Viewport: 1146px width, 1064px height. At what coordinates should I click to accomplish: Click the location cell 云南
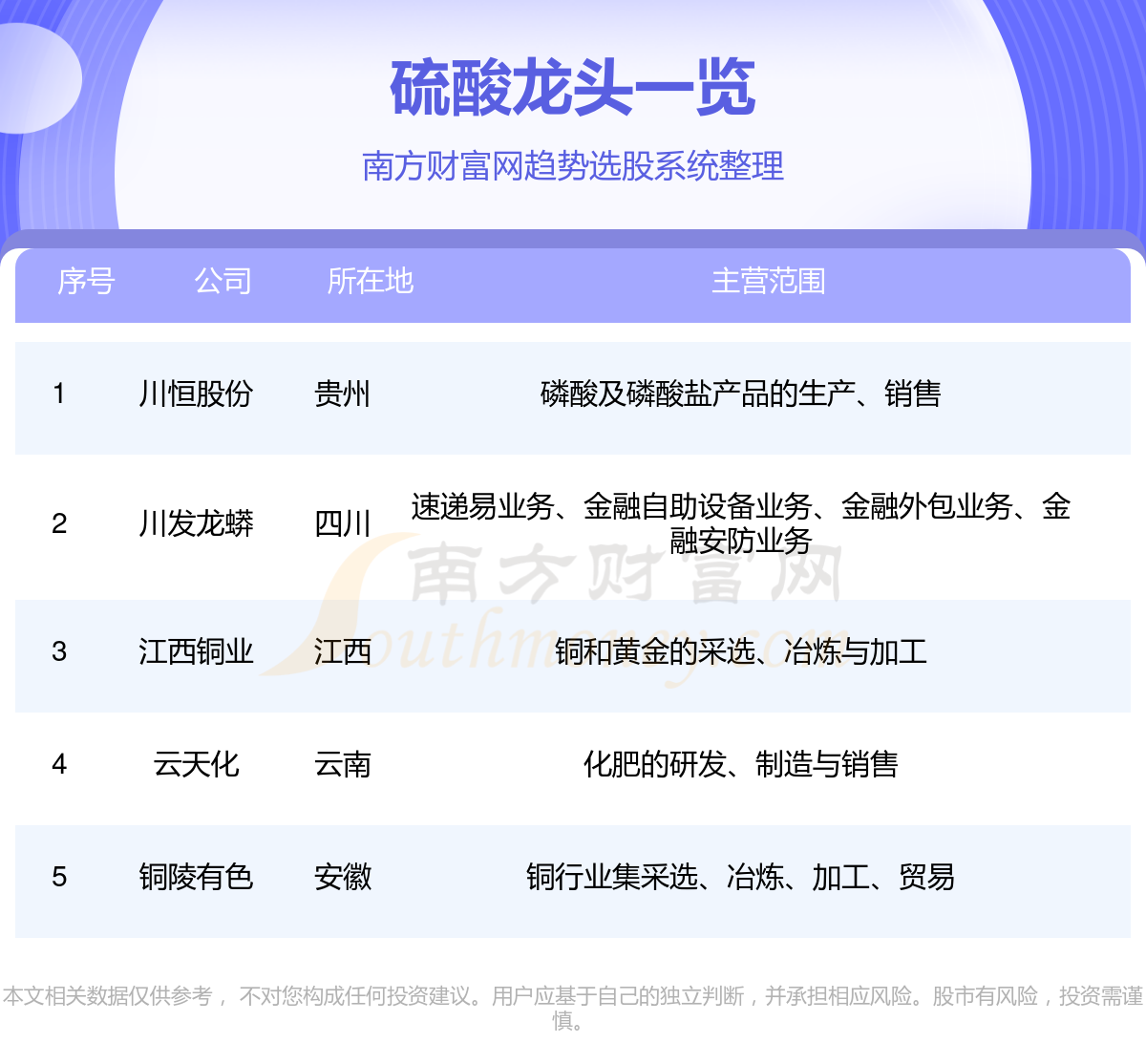pos(343,764)
